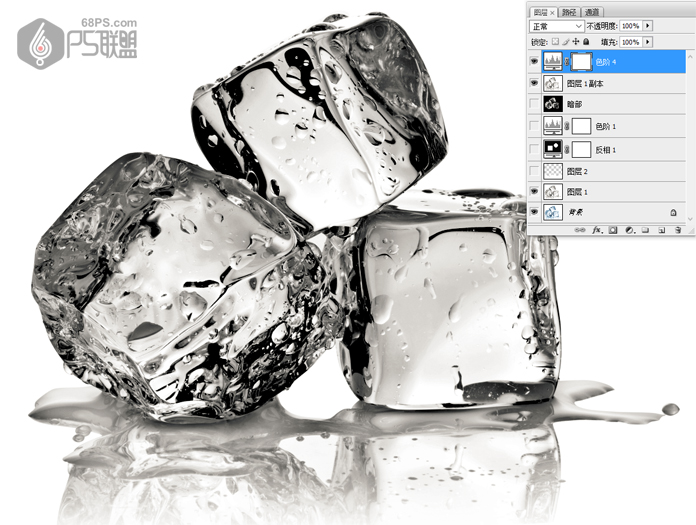Select the 图层 2 layer thumbnail
The height and width of the screenshot is (525, 696).
(551, 171)
